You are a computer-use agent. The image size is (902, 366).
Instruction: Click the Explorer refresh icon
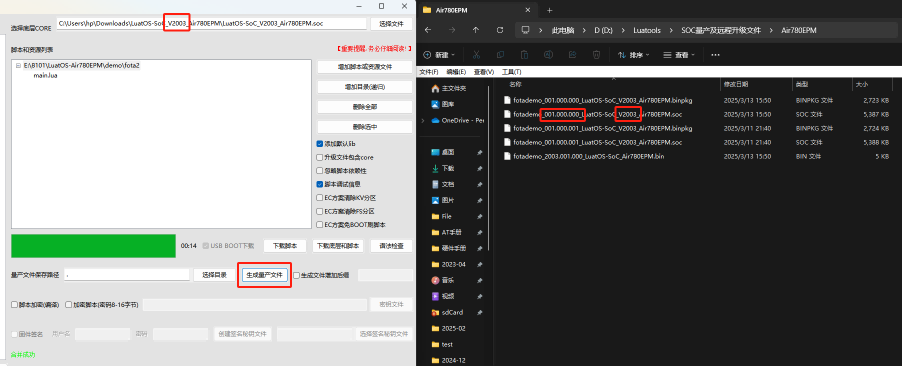pos(500,30)
